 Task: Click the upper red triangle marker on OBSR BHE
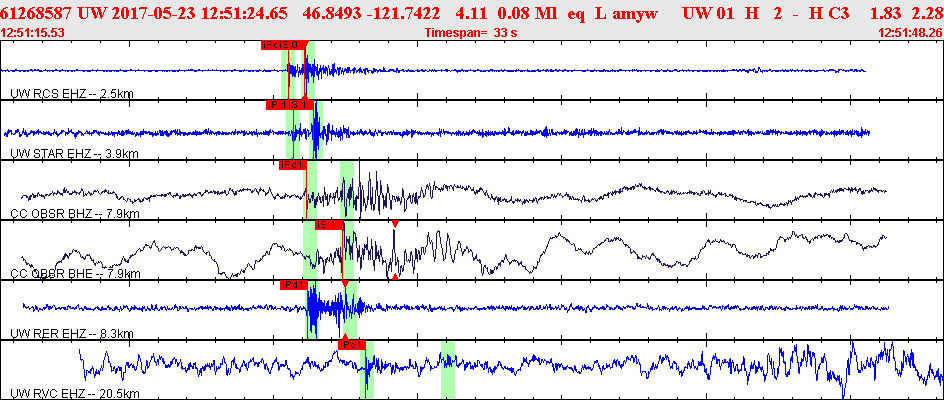[x=395, y=223]
